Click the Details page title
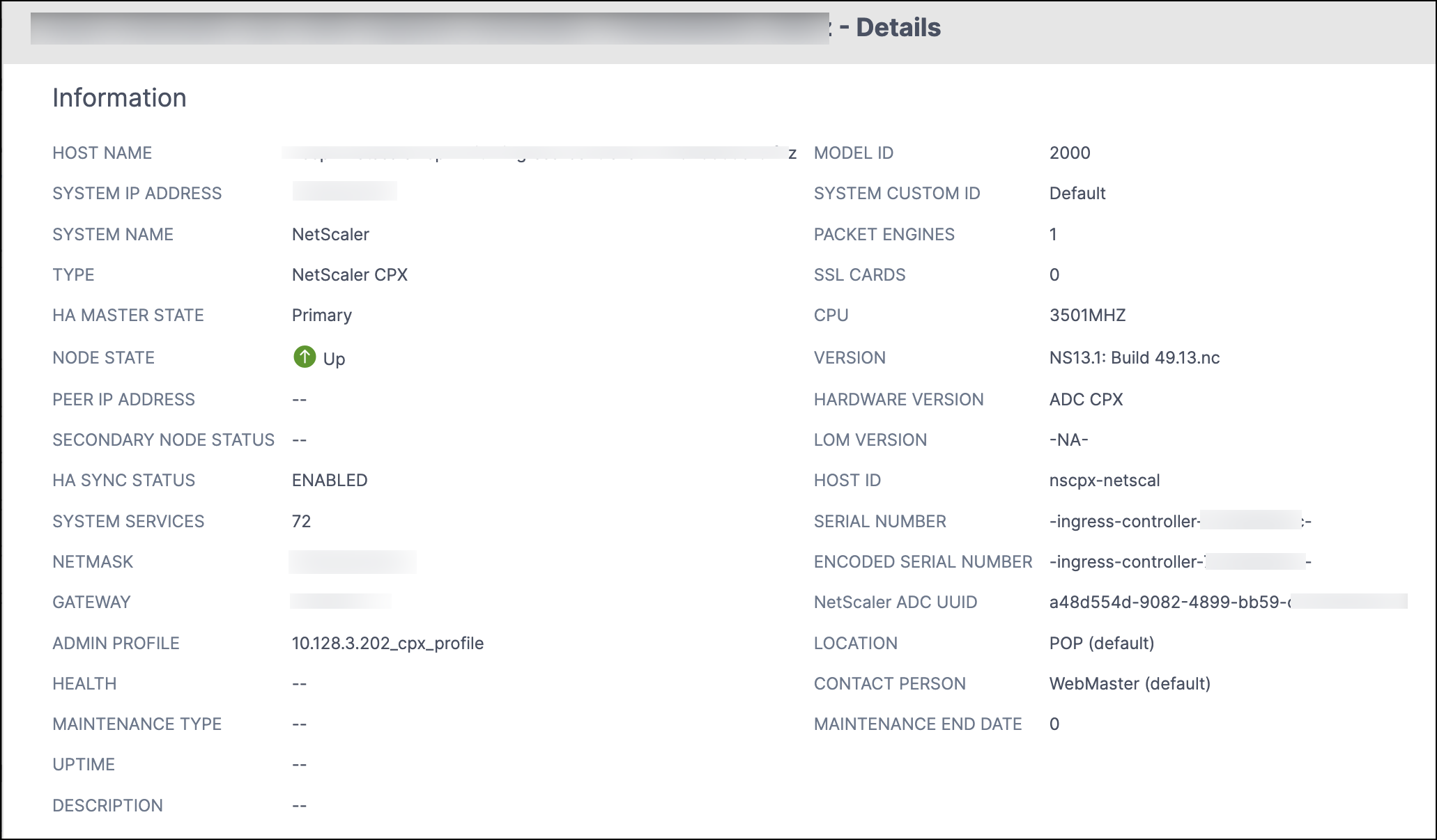Image resolution: width=1437 pixels, height=840 pixels. [x=898, y=28]
